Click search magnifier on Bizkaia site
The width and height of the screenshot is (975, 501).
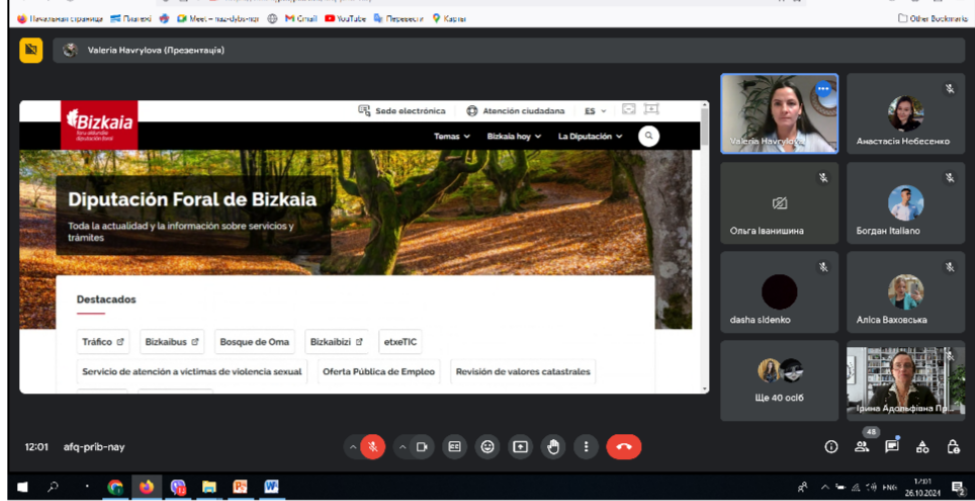tap(649, 136)
